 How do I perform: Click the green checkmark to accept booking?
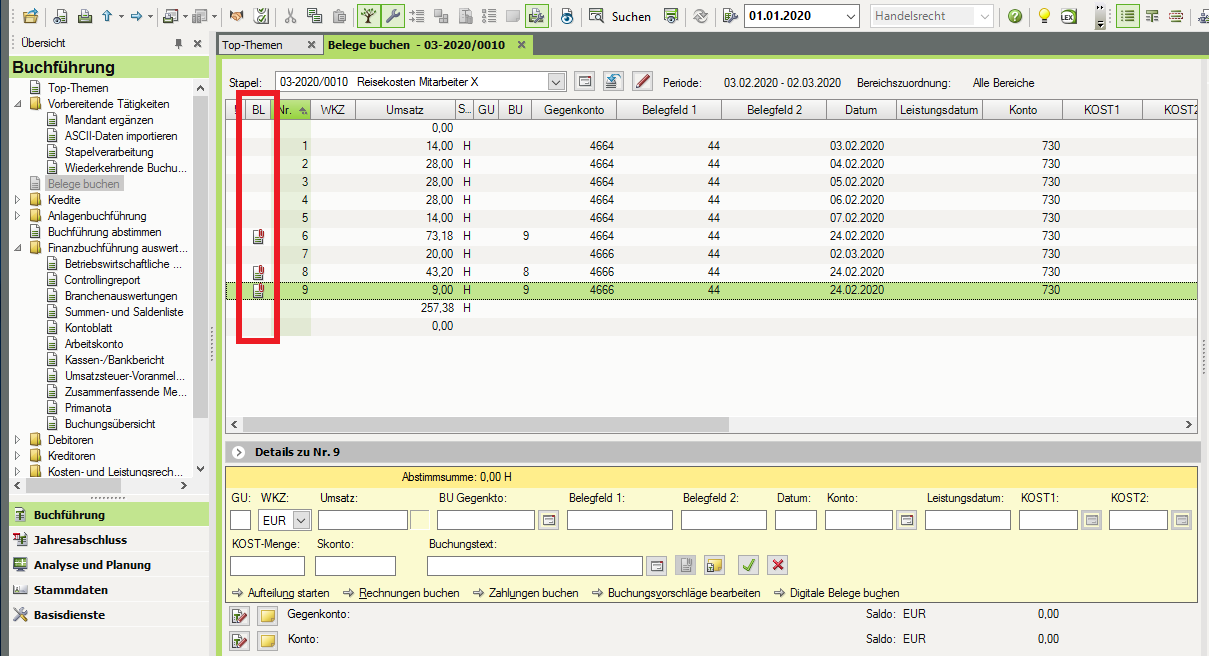748,566
